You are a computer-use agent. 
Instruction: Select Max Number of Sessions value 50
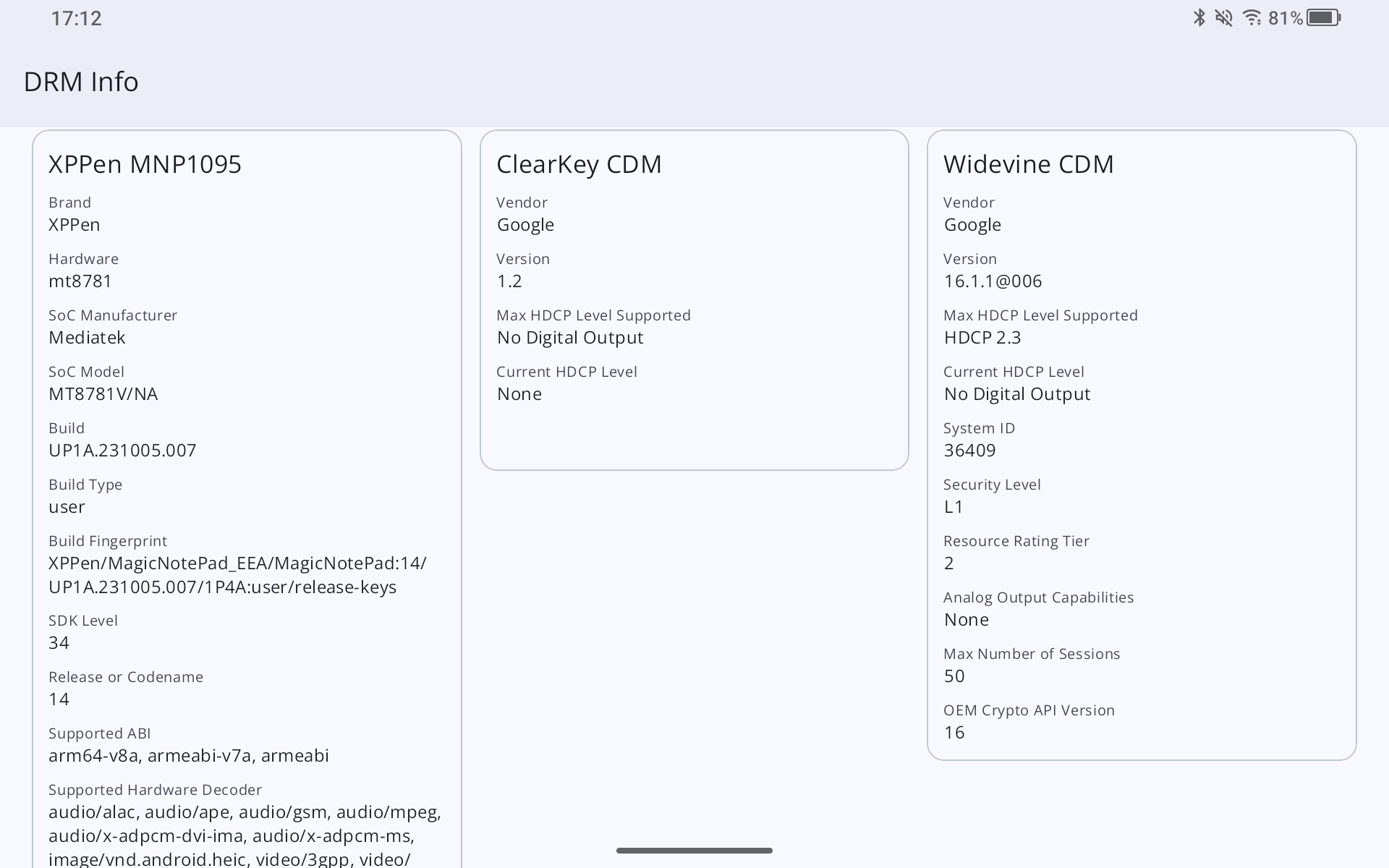click(x=954, y=676)
